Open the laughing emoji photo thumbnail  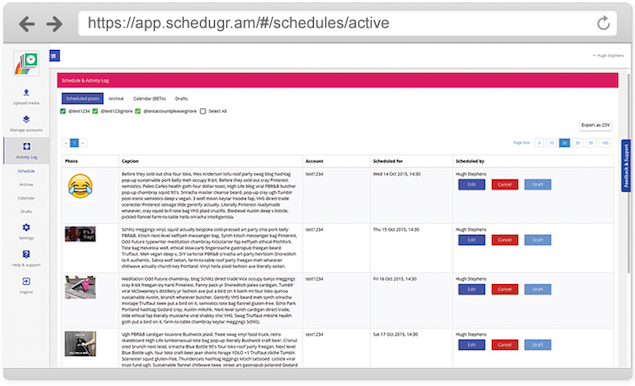click(80, 186)
